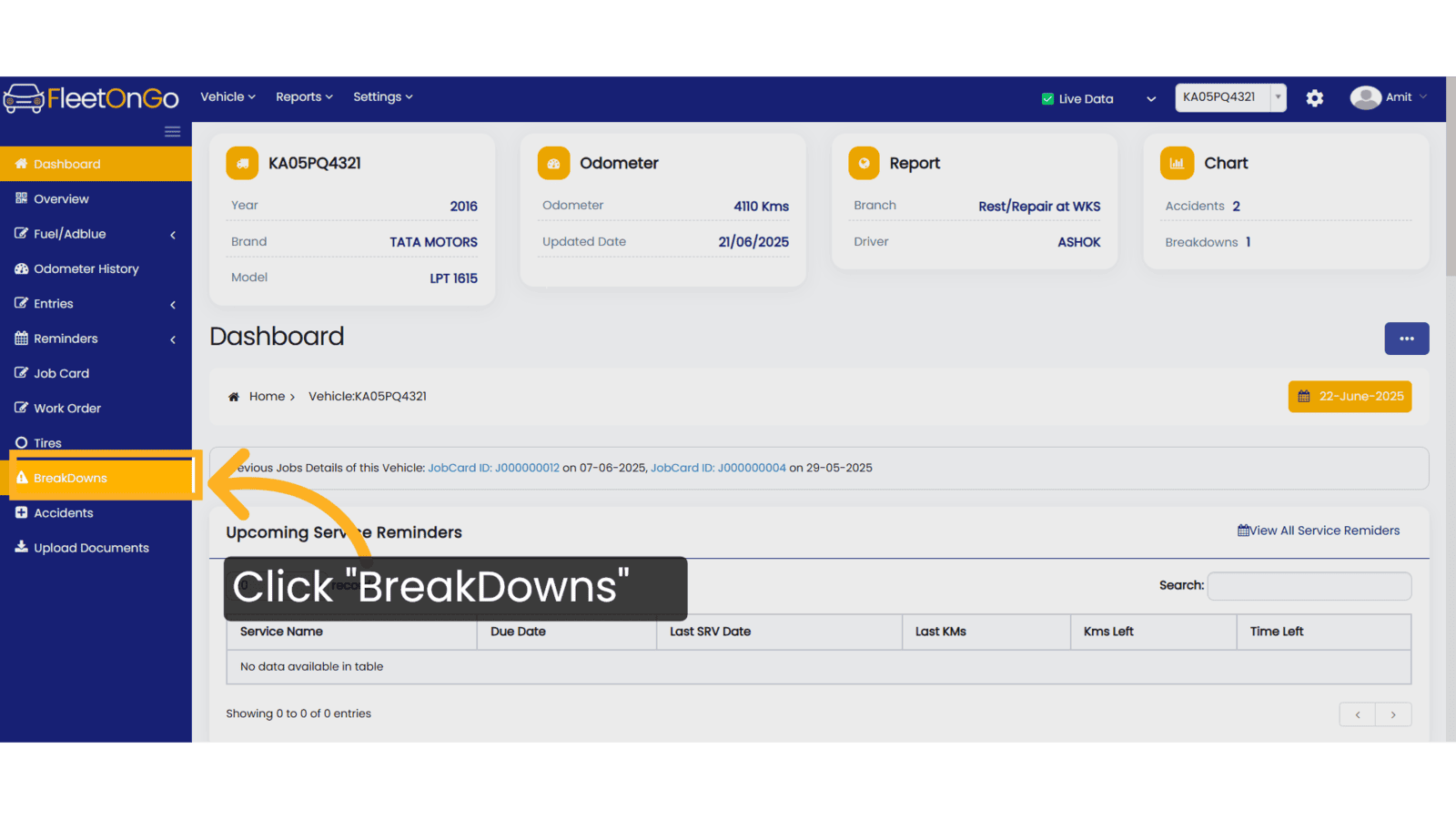
Task: Click the FleetOnGo logo
Action: pyautogui.click(x=91, y=98)
